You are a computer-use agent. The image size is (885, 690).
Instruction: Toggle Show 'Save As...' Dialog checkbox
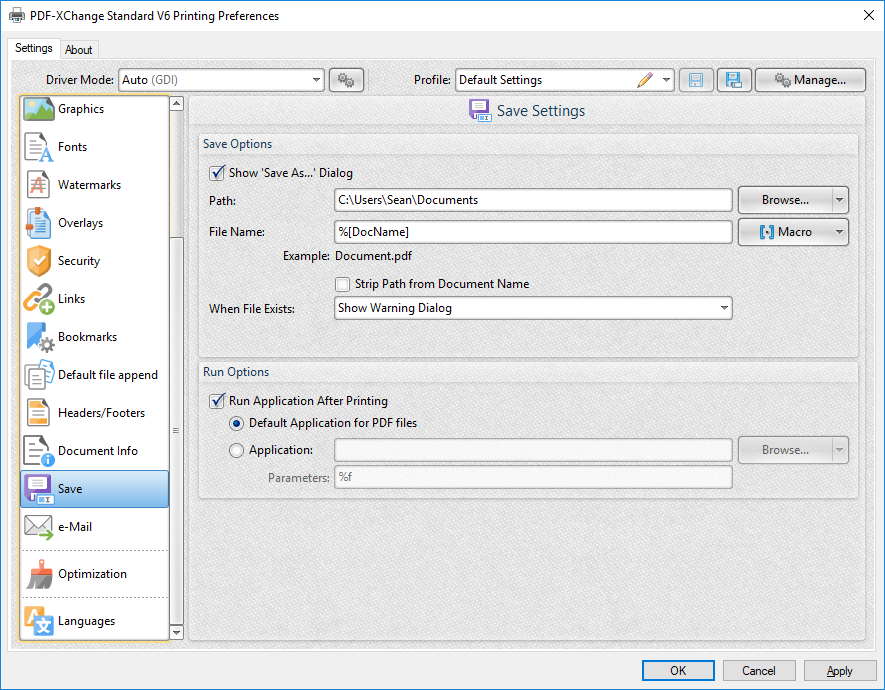click(x=217, y=173)
